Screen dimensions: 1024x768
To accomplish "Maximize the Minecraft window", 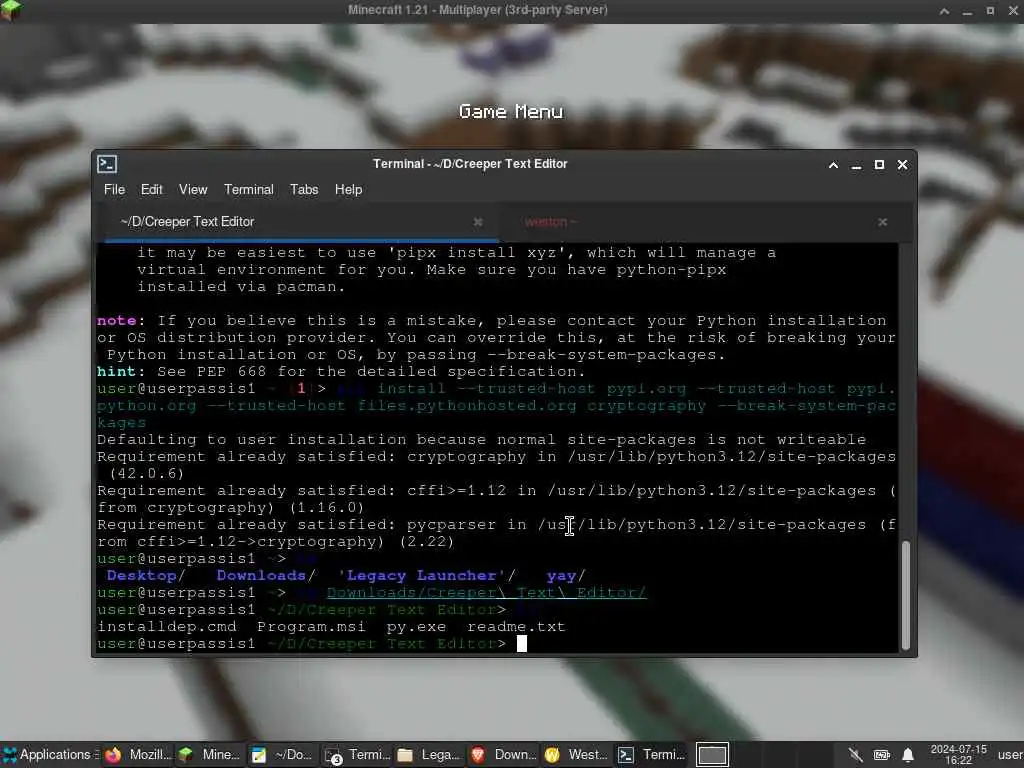I will (990, 10).
